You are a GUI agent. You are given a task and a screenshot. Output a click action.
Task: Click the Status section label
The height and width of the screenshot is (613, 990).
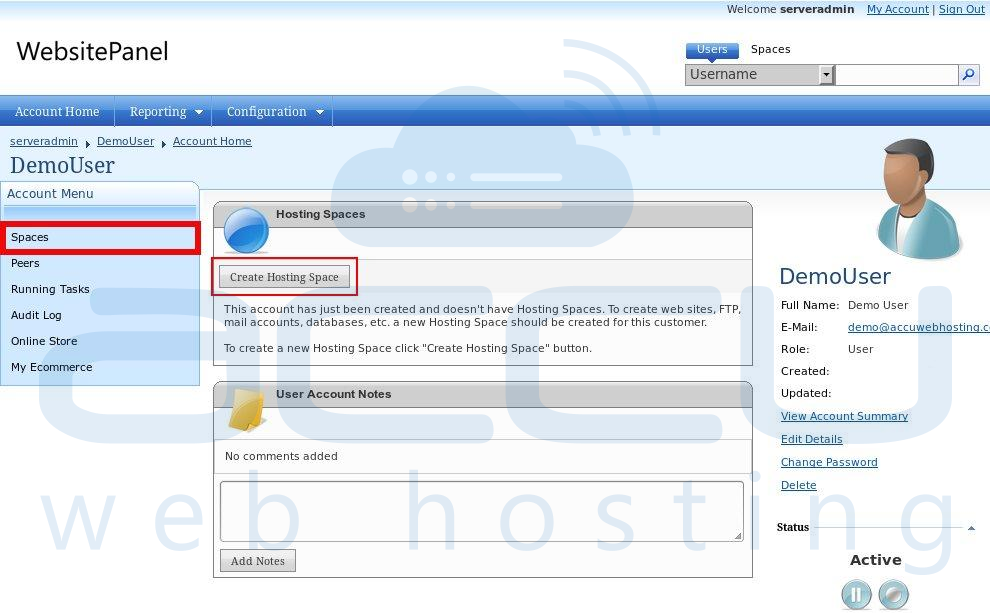(x=792, y=527)
